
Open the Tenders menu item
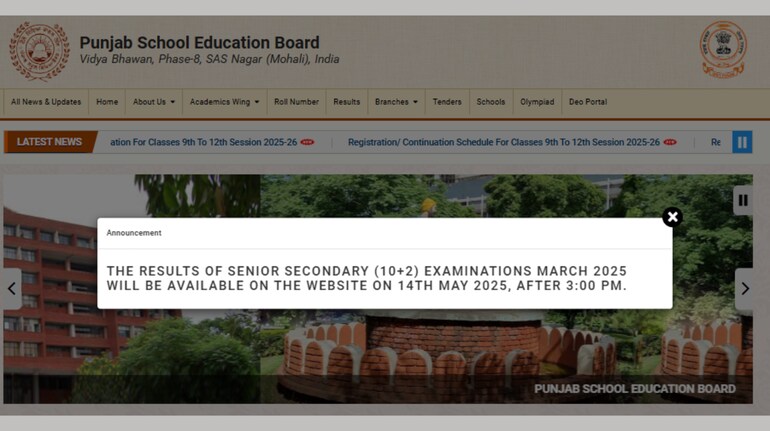tap(447, 102)
